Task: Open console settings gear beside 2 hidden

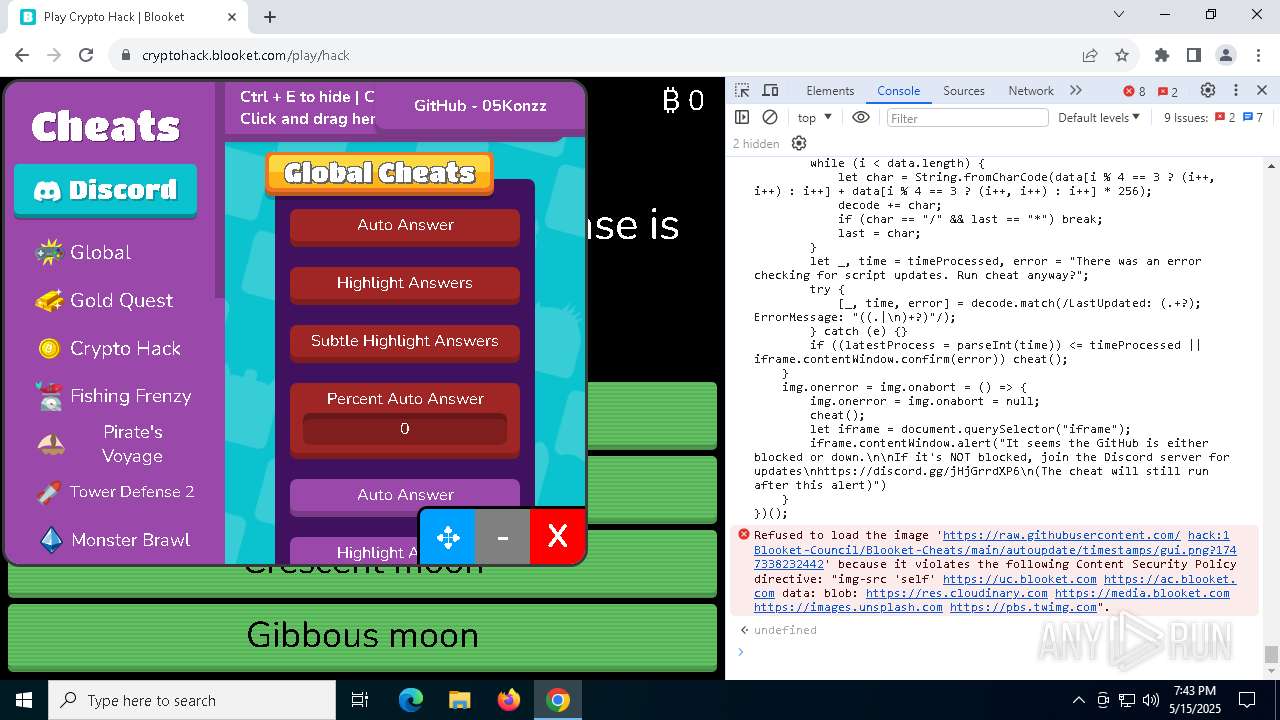Action: 799,143
